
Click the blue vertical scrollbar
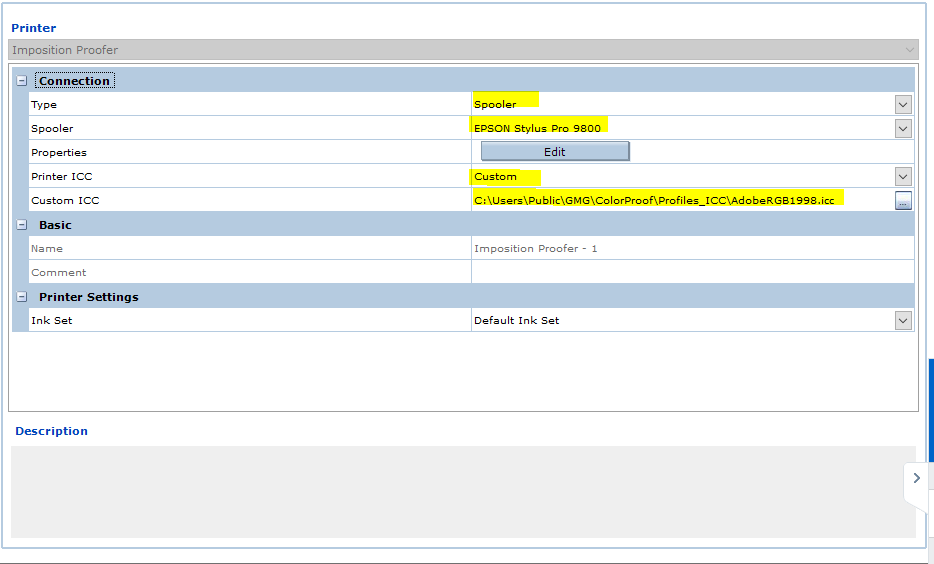pos(931,410)
